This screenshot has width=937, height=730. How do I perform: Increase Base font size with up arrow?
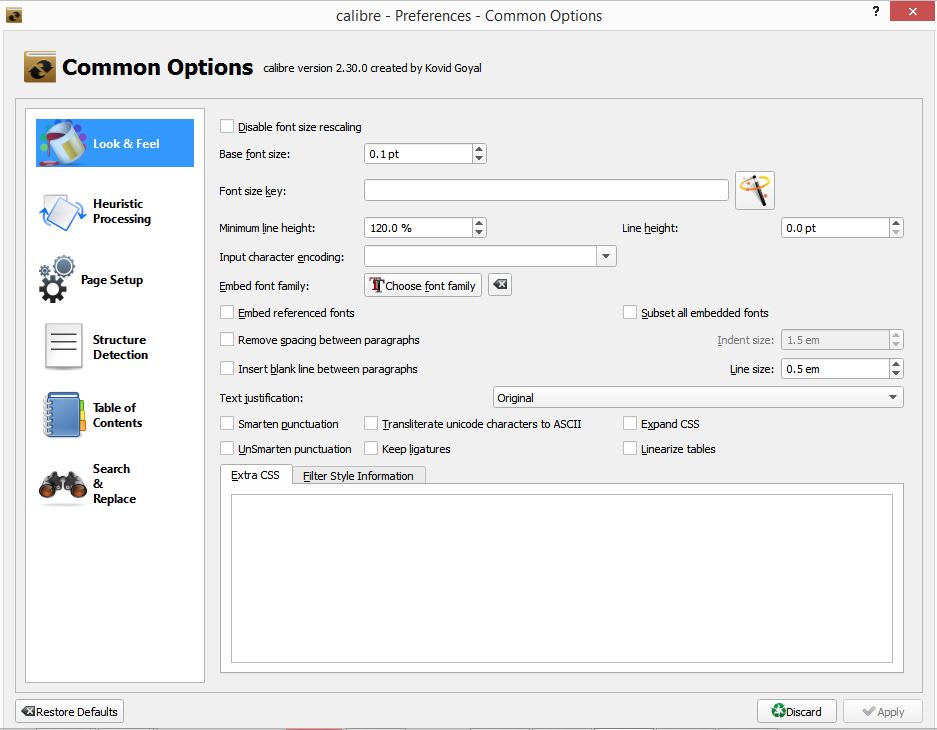coord(479,149)
